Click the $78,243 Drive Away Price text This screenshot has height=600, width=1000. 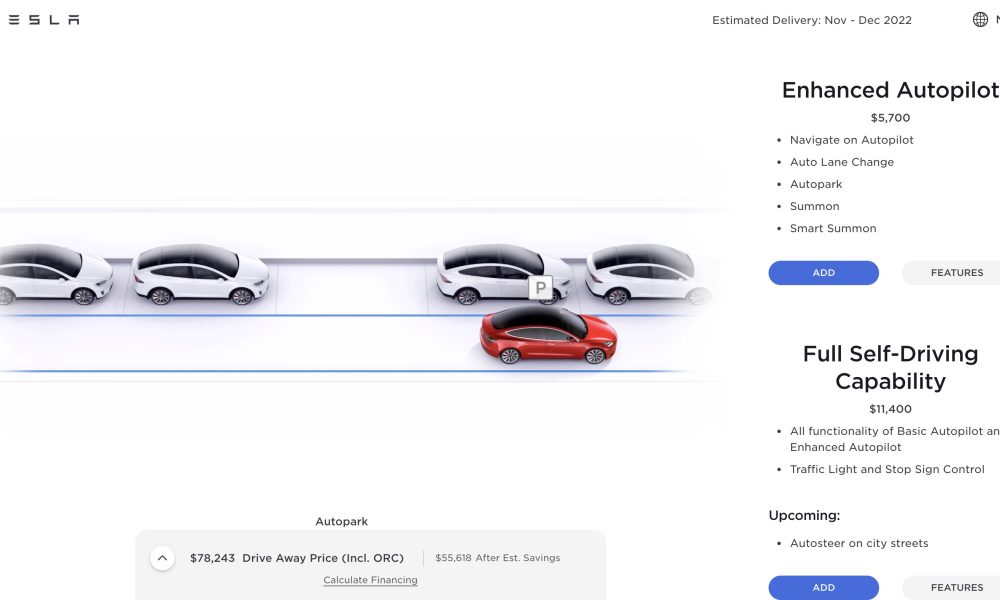point(297,558)
